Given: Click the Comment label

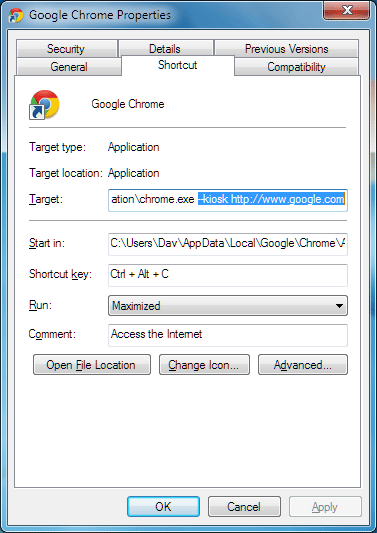Looking at the screenshot, I should 52,334.
